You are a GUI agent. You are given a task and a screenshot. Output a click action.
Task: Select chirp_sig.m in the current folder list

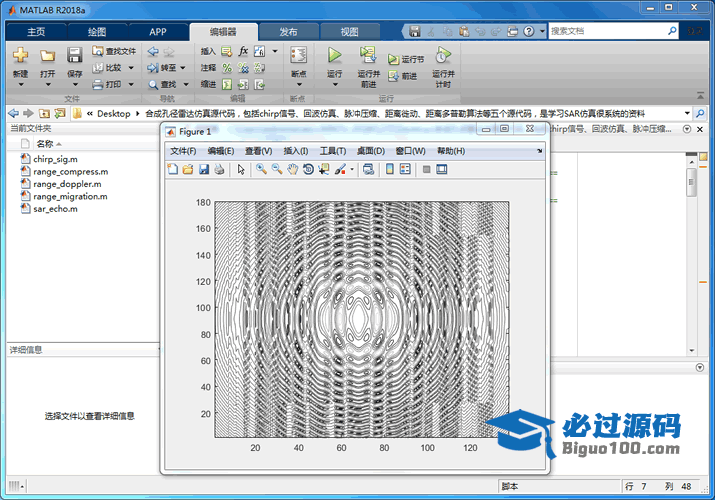pos(55,159)
